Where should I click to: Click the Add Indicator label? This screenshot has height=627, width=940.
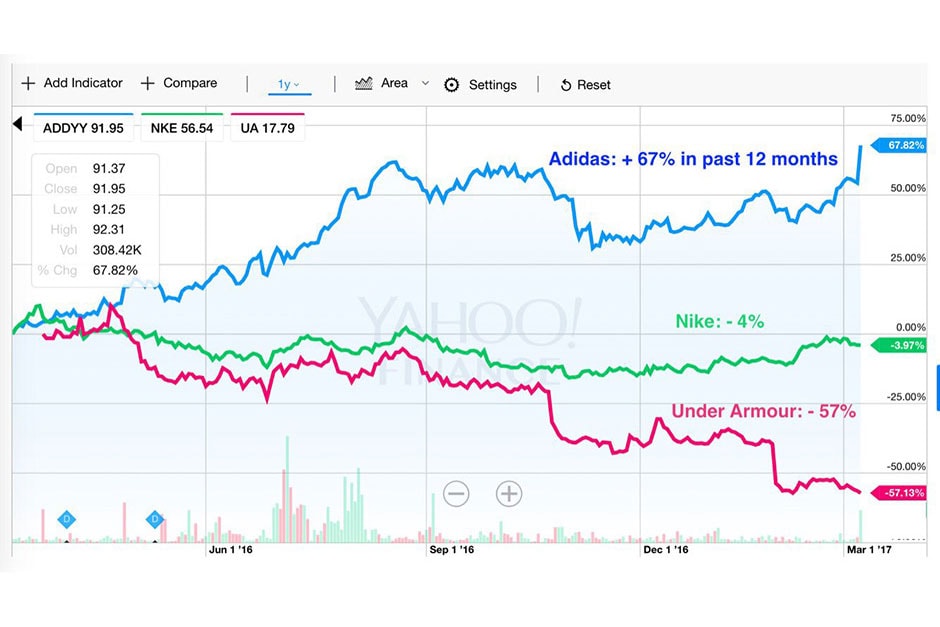point(83,84)
